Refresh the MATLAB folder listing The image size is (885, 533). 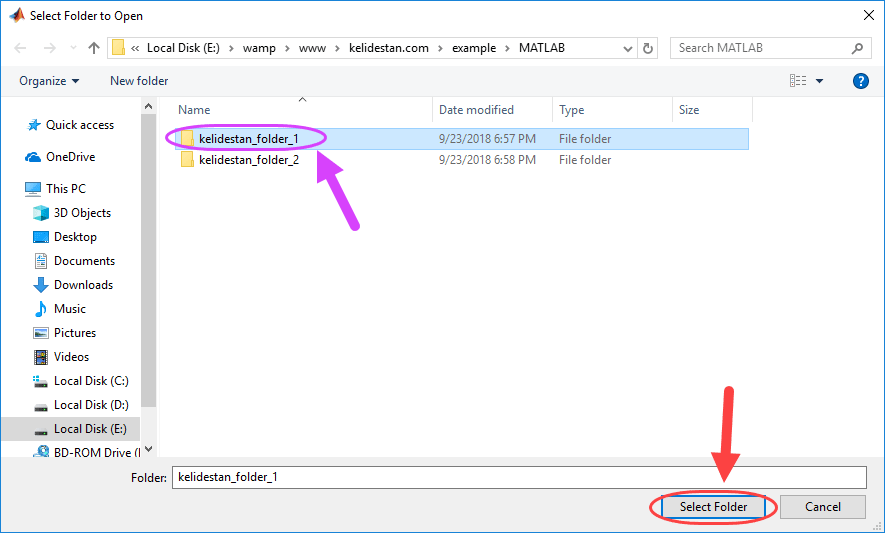(x=648, y=49)
